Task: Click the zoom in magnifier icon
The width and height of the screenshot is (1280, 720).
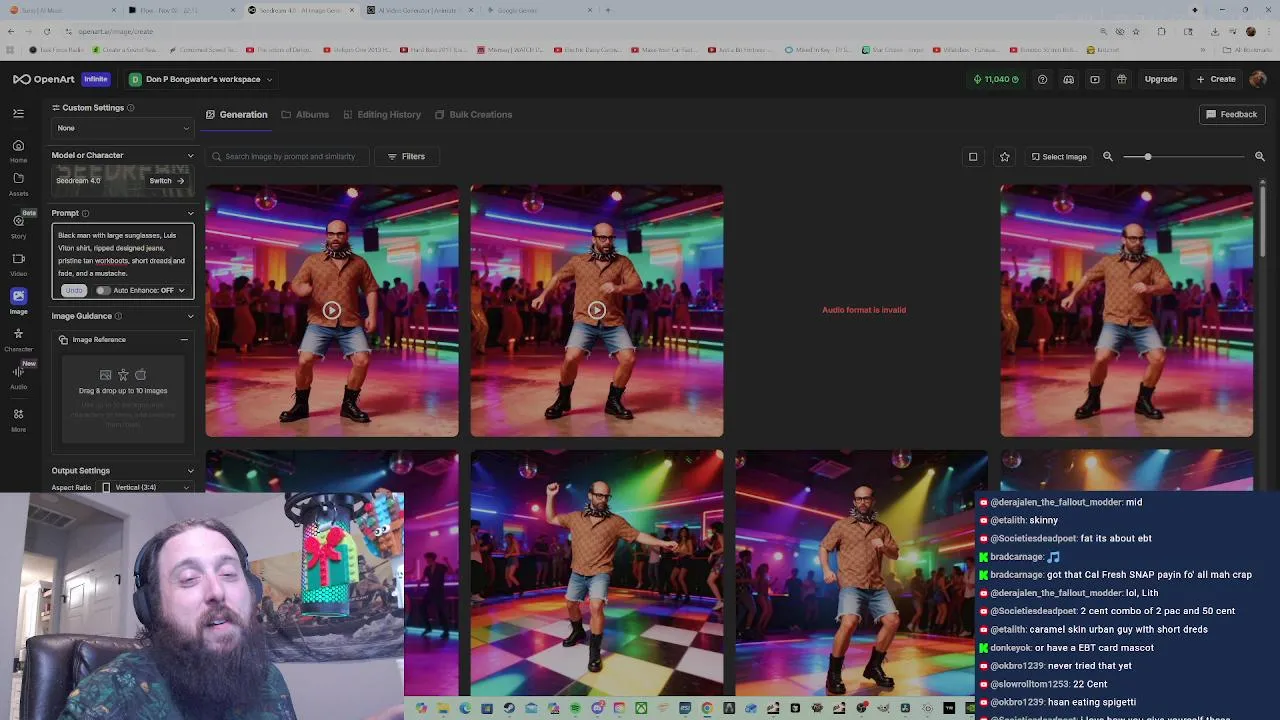Action: click(1260, 156)
